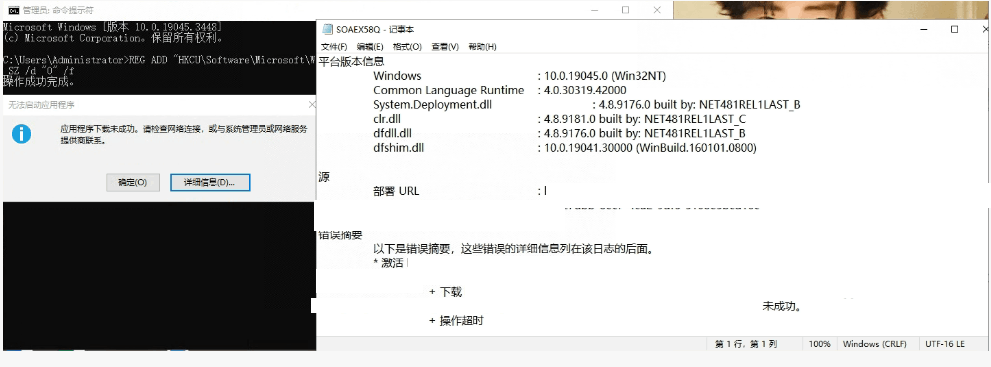Viewport: 991px width, 367px height.
Task: Click 操作成功完成。 in Command Prompt
Action: [x=39, y=82]
